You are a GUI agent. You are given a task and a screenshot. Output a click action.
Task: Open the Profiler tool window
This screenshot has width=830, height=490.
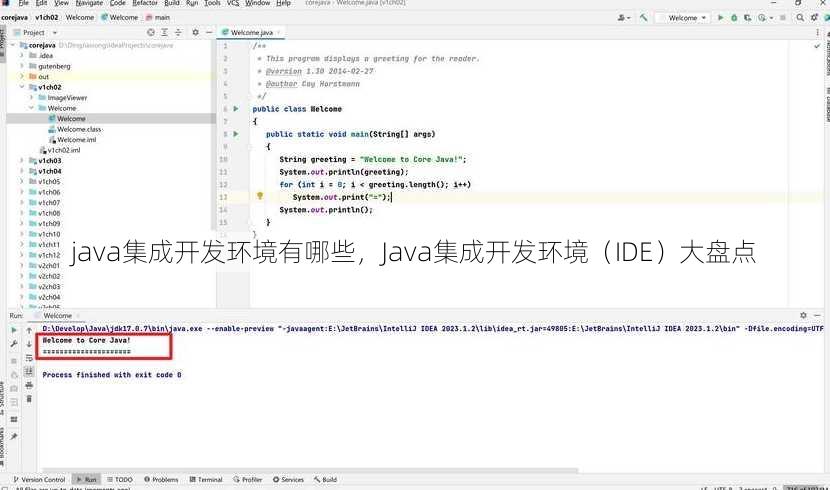pyautogui.click(x=247, y=479)
